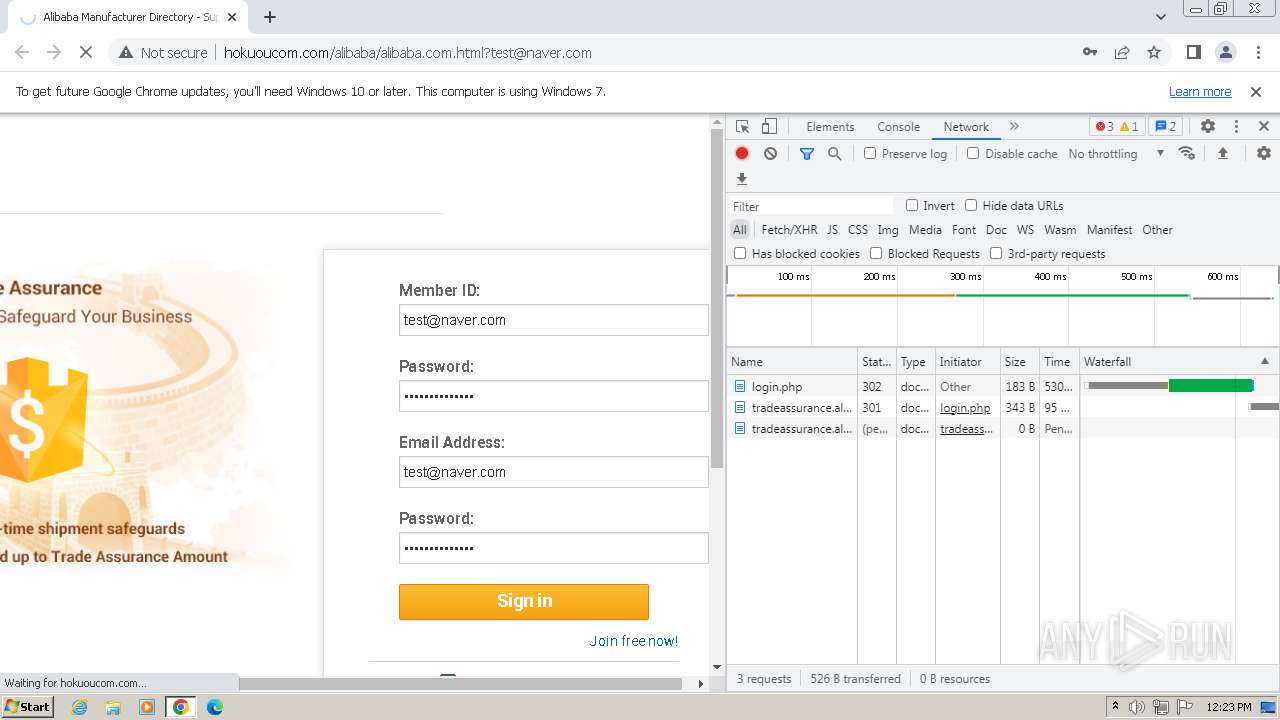This screenshot has height=720, width=1280.
Task: Sort requests by Name column
Action: pos(791,362)
